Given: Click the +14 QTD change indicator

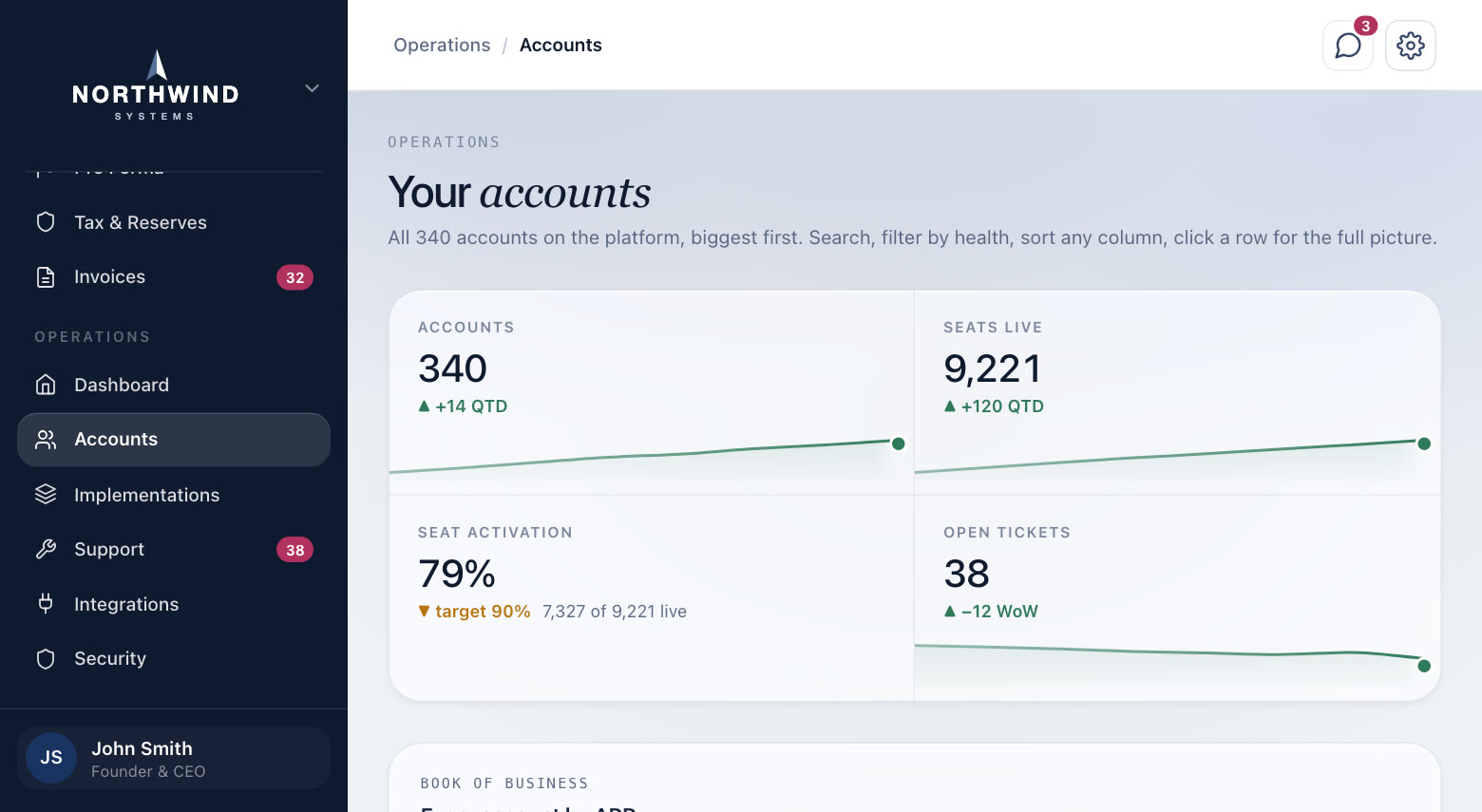Looking at the screenshot, I should [463, 406].
